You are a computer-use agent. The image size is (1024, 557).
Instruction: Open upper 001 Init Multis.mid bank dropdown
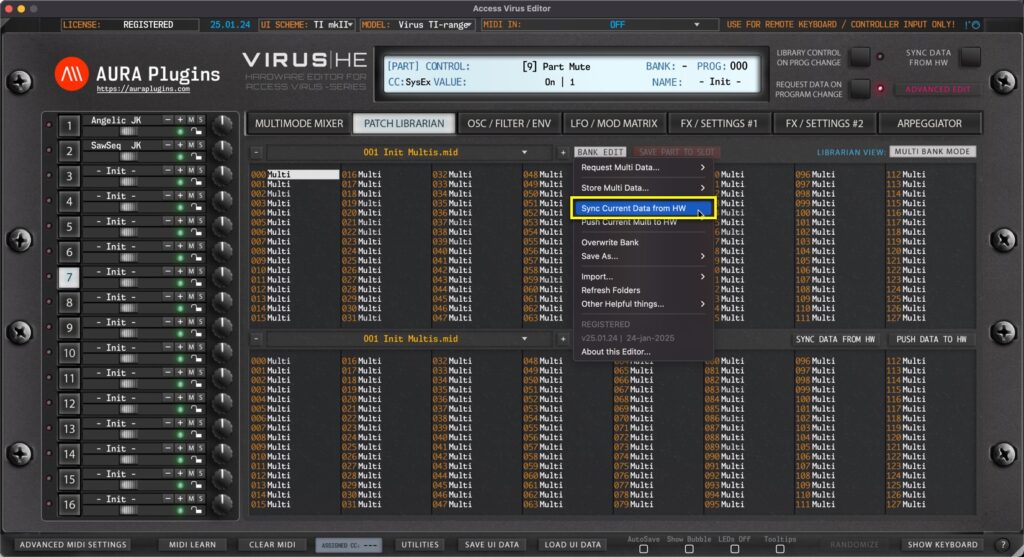[410, 152]
